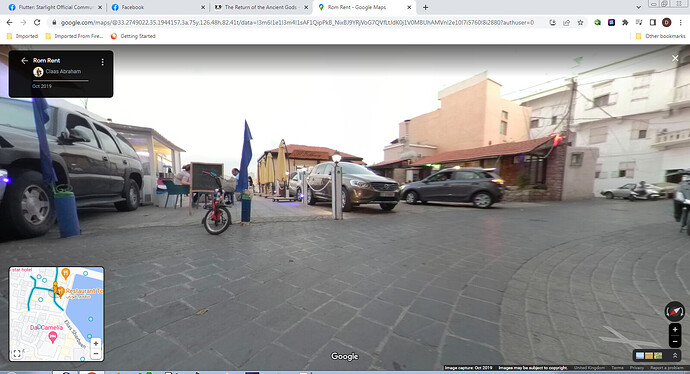Expand the imagery thumbnails strip
This screenshot has width=690, height=374.
(x=675, y=355)
